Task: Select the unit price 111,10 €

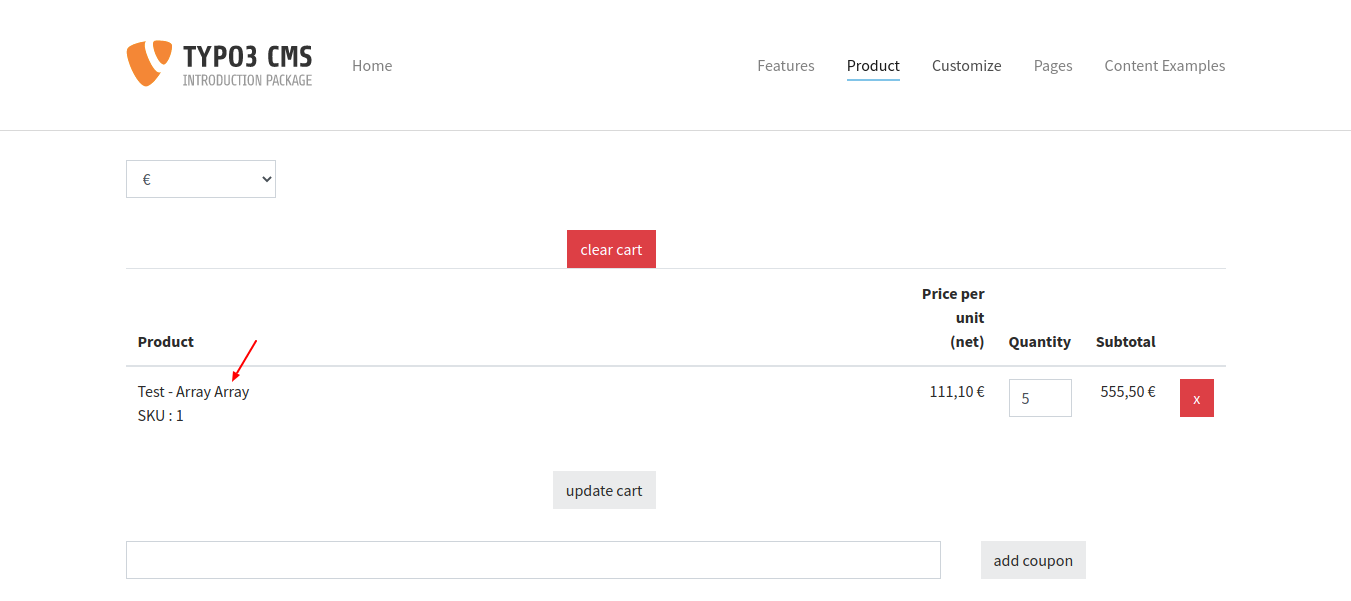Action: pyautogui.click(x=957, y=392)
